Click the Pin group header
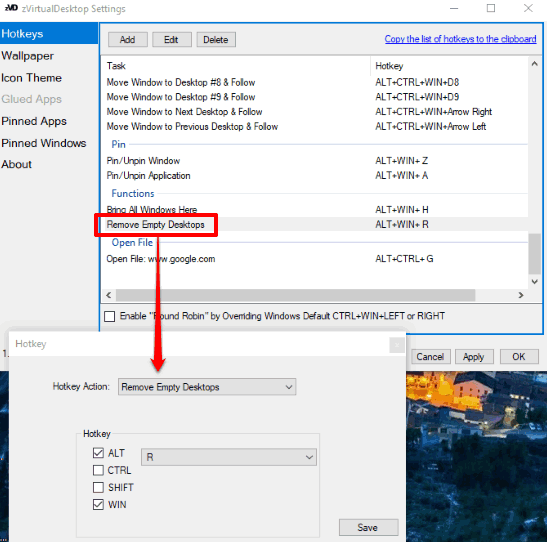Screen dimensions: 547x542 pos(118,144)
